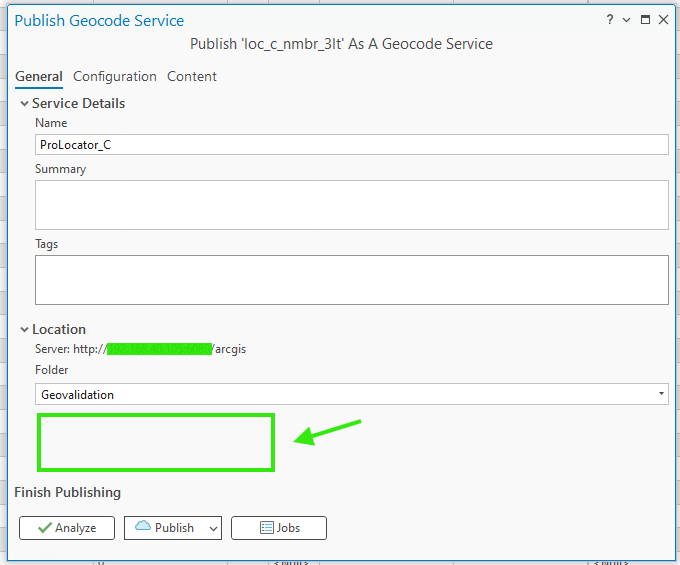Click the cloud Publish icon
This screenshot has width=680, height=565.
click(x=142, y=527)
